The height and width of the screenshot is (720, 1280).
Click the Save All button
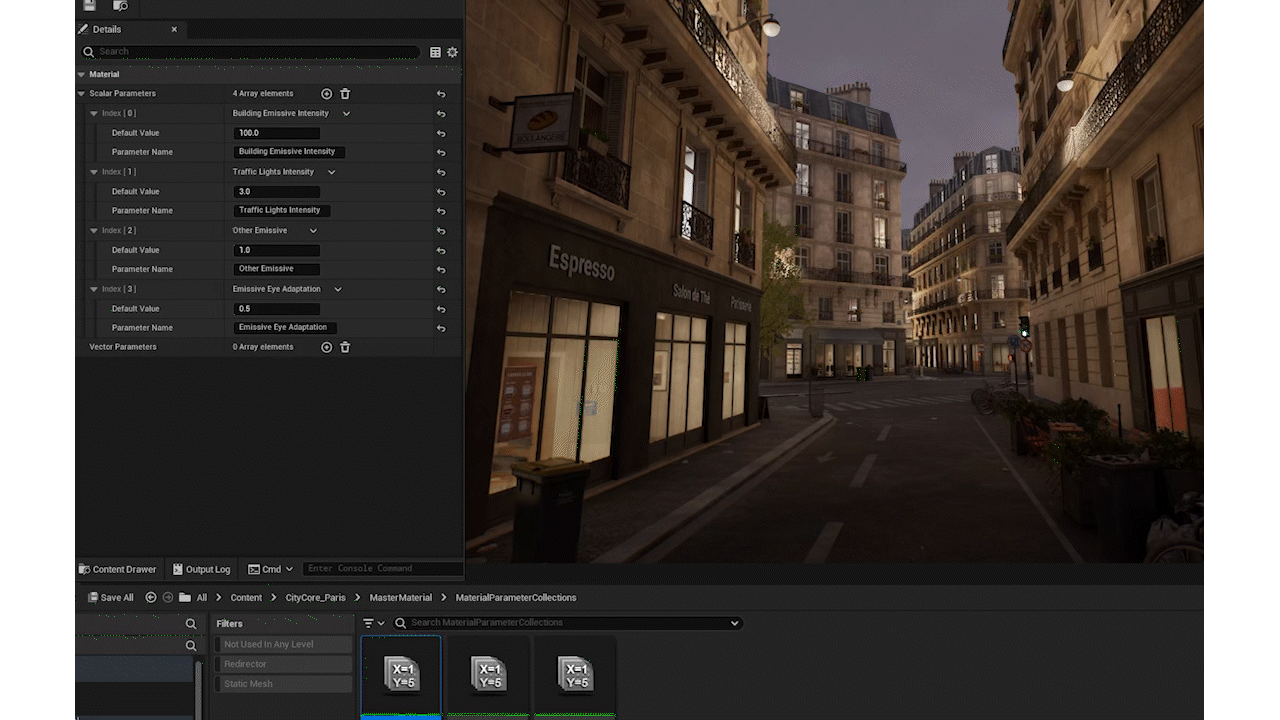(110, 598)
